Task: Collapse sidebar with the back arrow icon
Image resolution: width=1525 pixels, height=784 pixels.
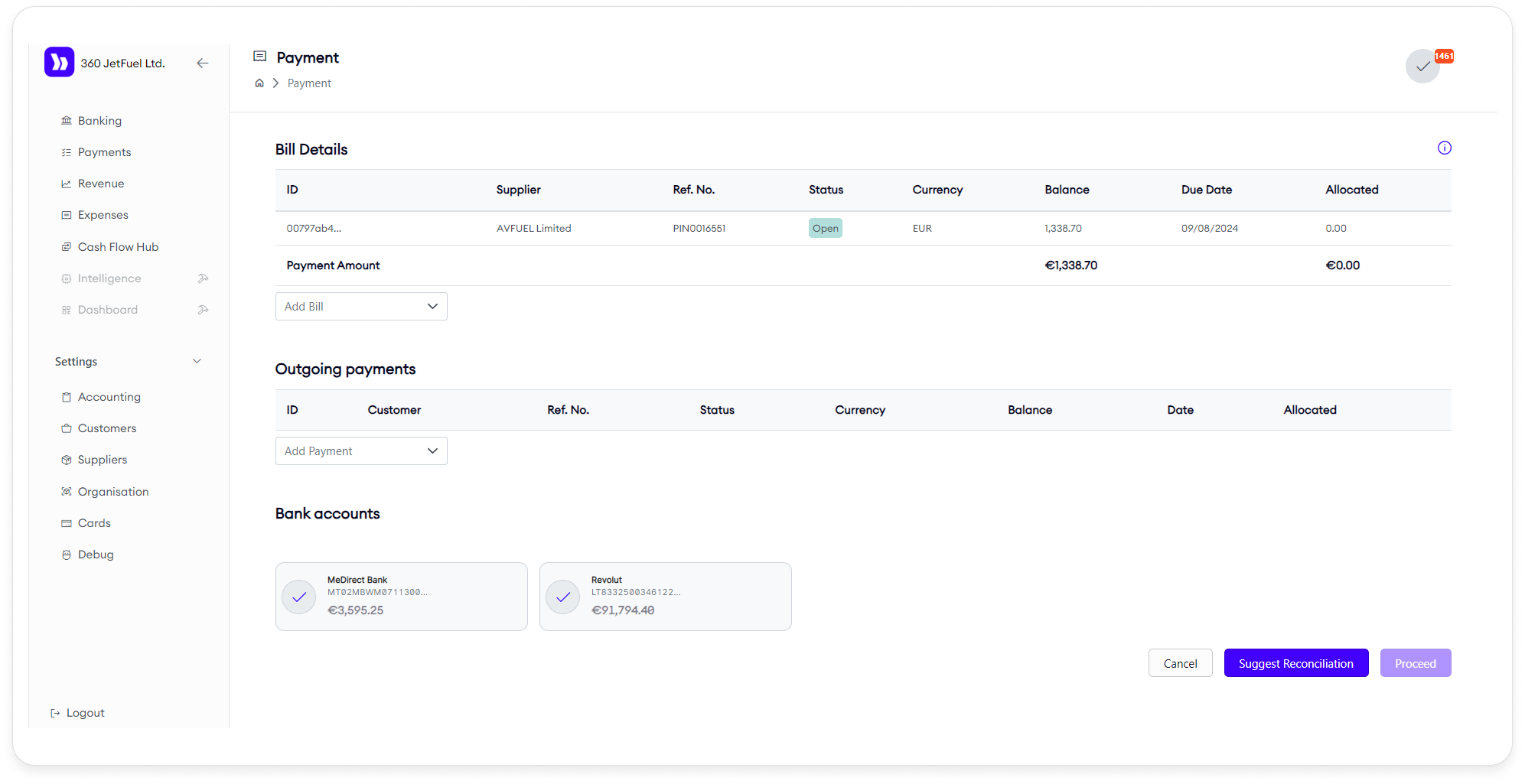Action: point(203,63)
